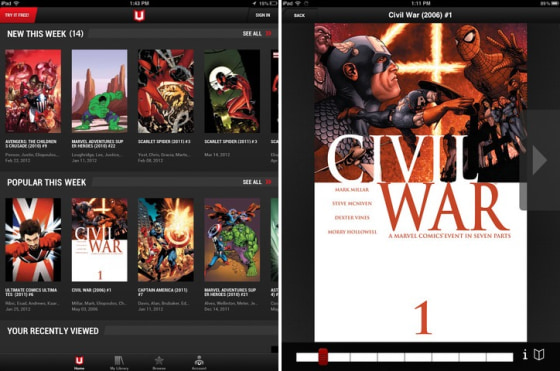The image size is (560, 371).
Task: Click the Dec 14, 2011 date text
Action: coord(217,309)
